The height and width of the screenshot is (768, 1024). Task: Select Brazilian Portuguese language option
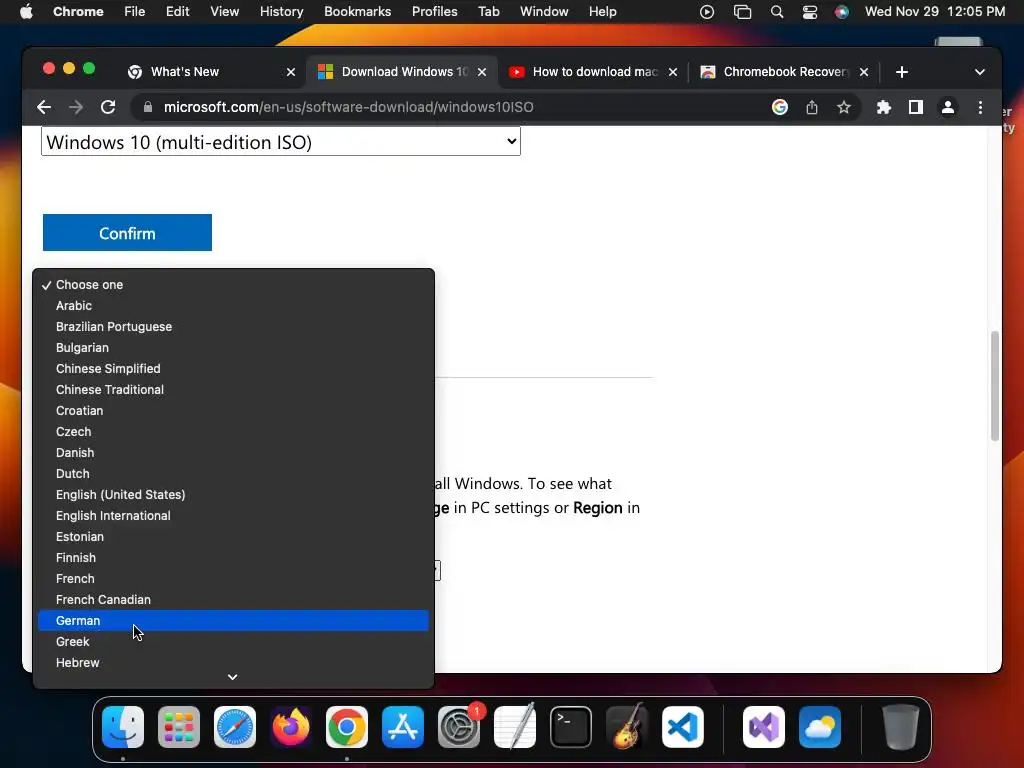pos(233,327)
